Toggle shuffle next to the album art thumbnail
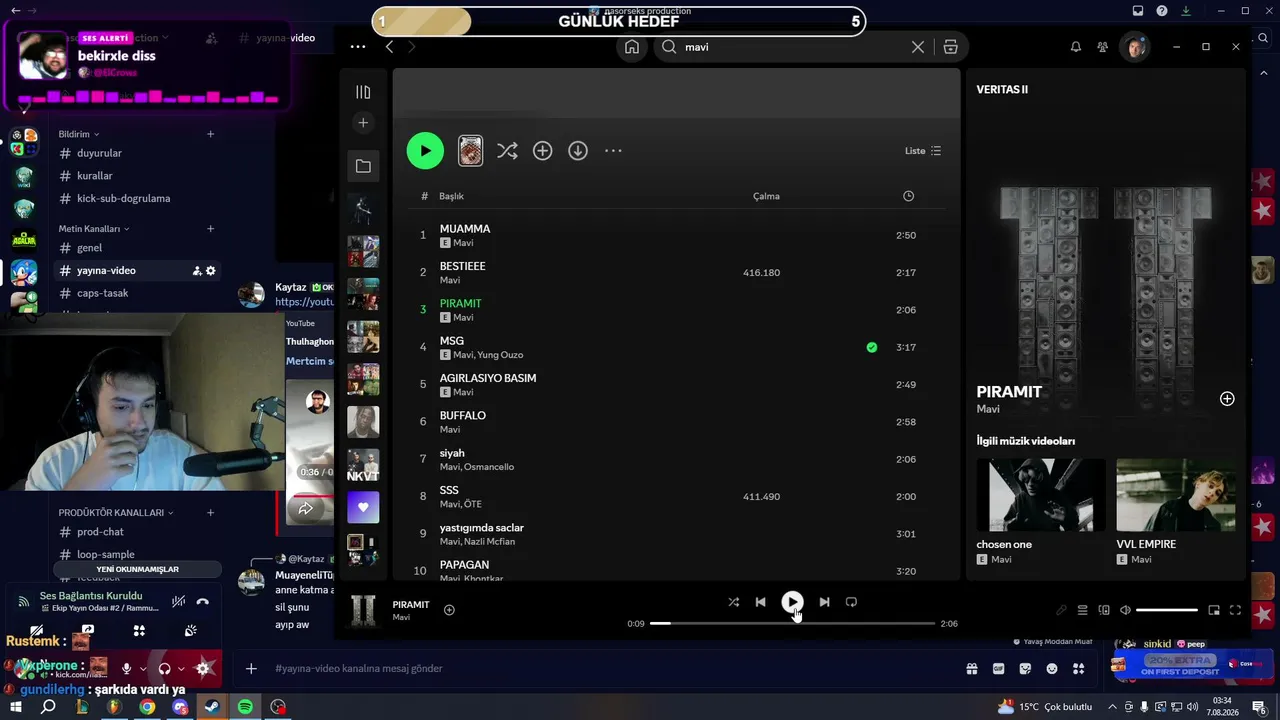Screen dimensions: 1280x720 (507, 151)
